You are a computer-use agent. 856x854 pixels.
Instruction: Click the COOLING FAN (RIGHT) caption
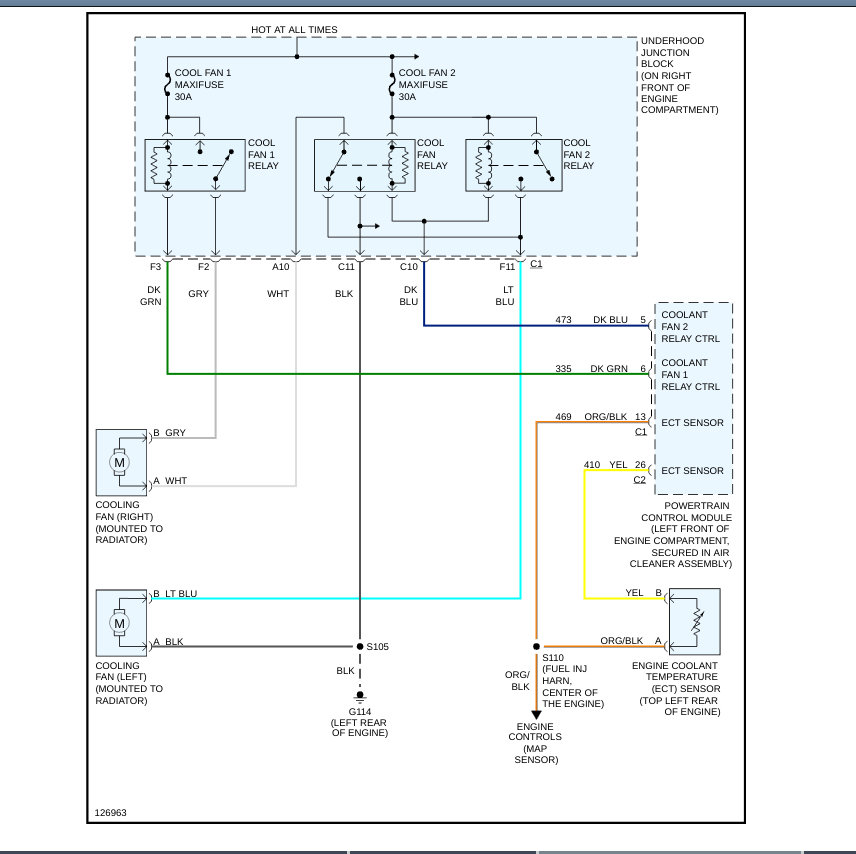pos(129,522)
